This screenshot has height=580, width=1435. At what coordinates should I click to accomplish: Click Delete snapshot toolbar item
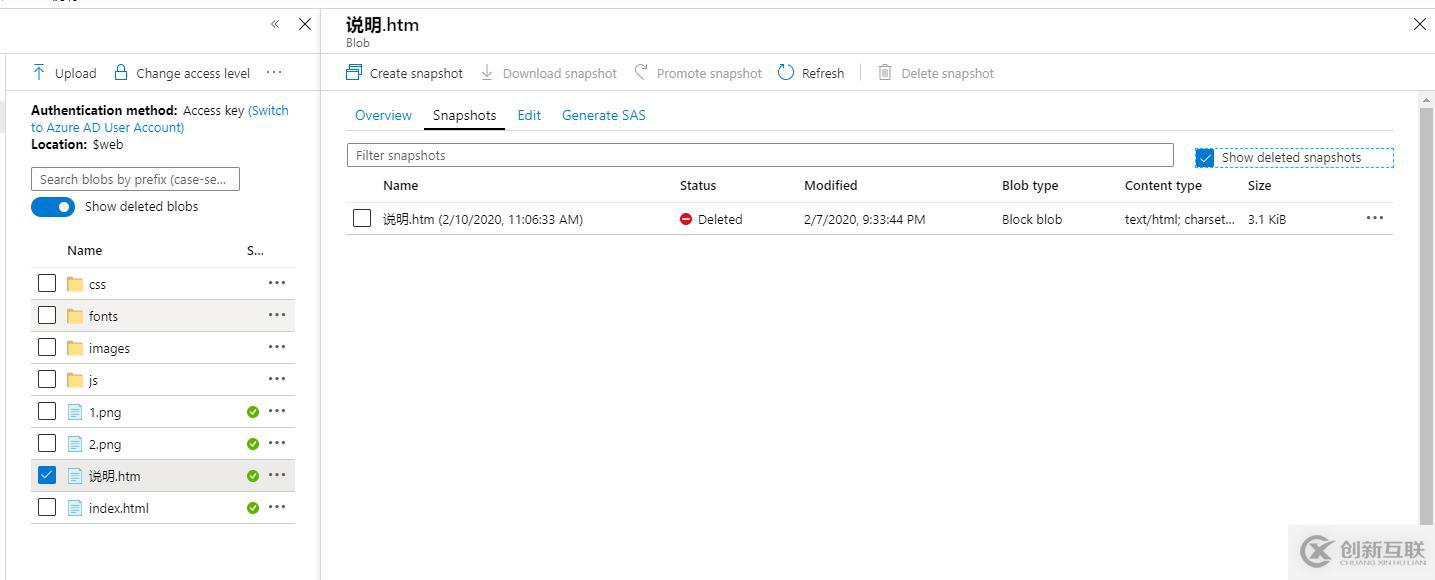936,73
